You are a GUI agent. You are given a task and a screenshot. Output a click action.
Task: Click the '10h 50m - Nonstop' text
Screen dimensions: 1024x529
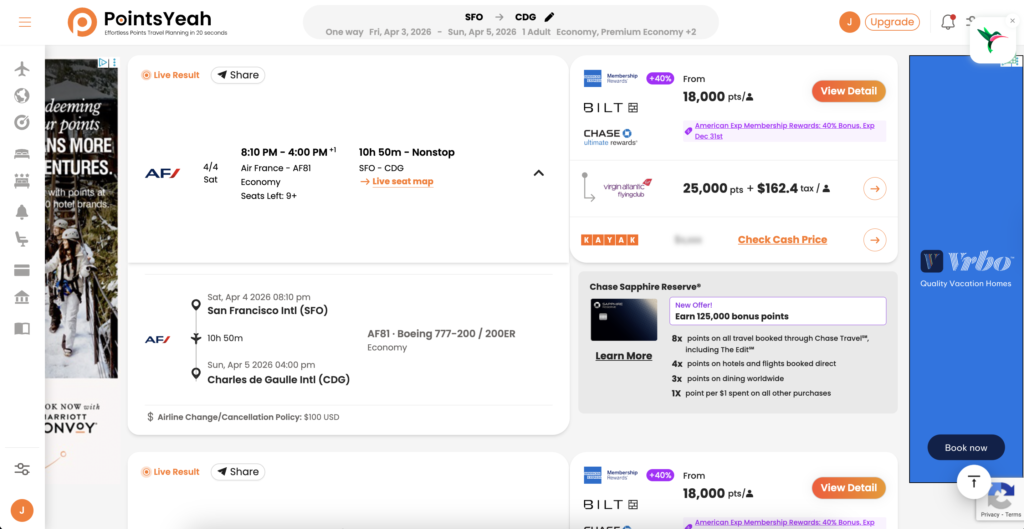click(406, 152)
